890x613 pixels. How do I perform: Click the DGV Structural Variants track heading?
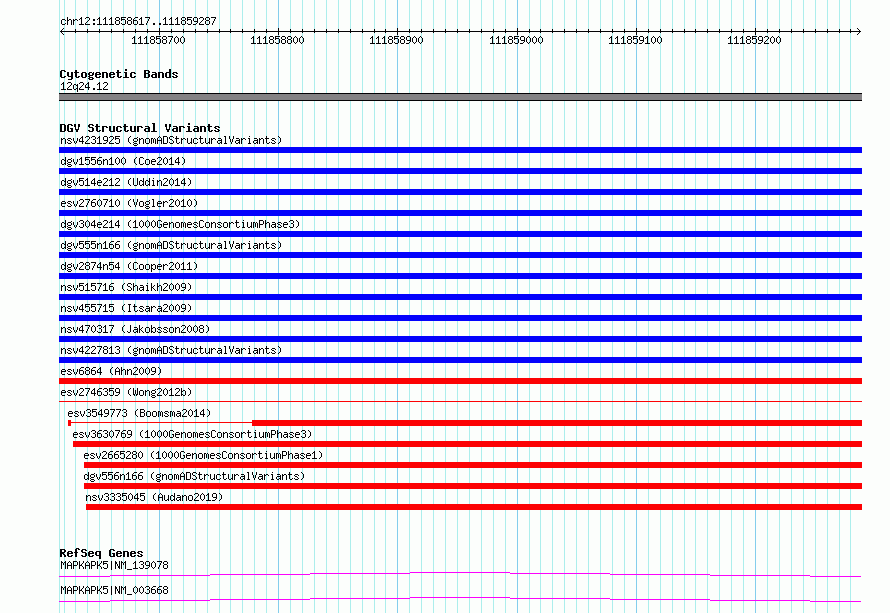[x=140, y=128]
